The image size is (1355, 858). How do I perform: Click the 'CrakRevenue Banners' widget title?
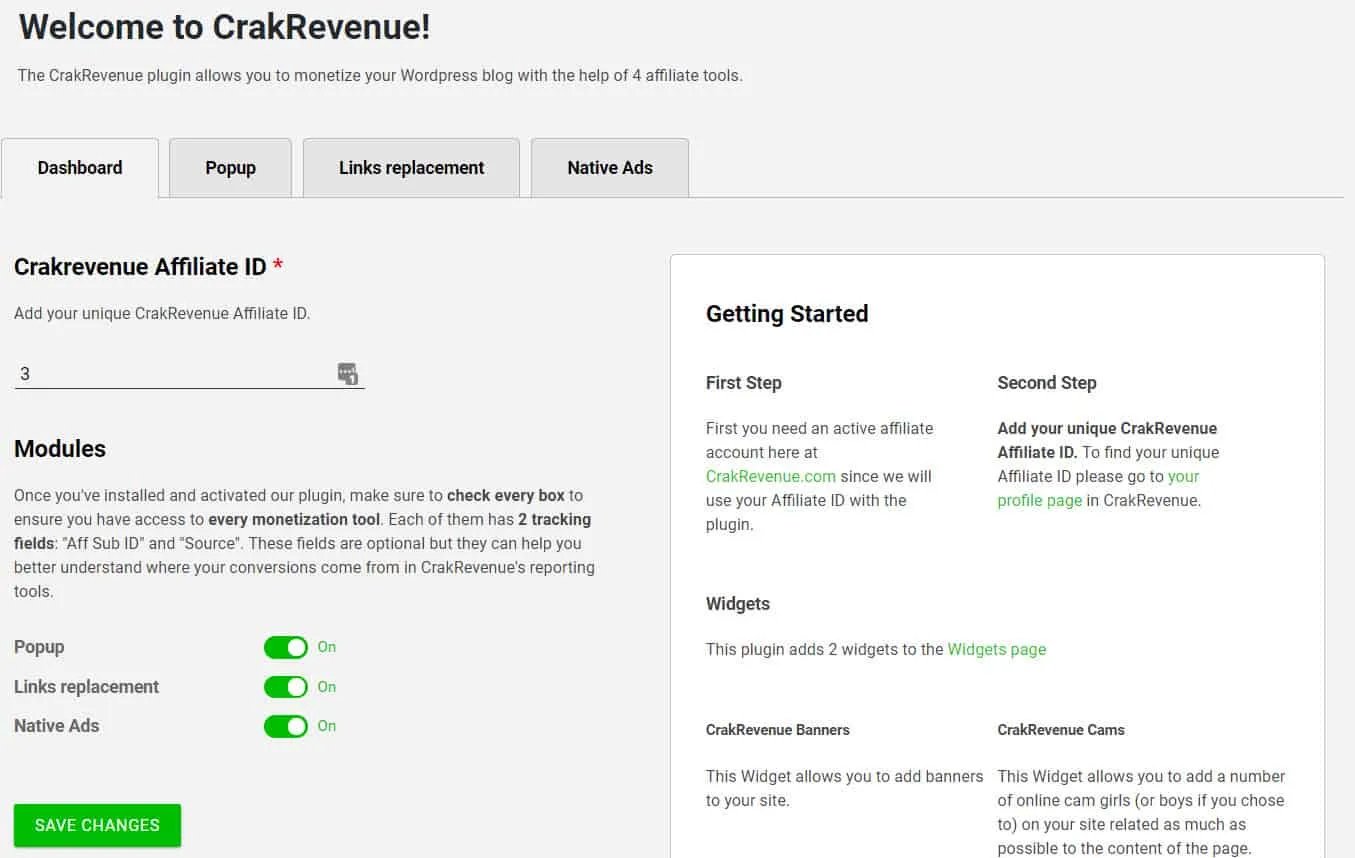(x=777, y=730)
